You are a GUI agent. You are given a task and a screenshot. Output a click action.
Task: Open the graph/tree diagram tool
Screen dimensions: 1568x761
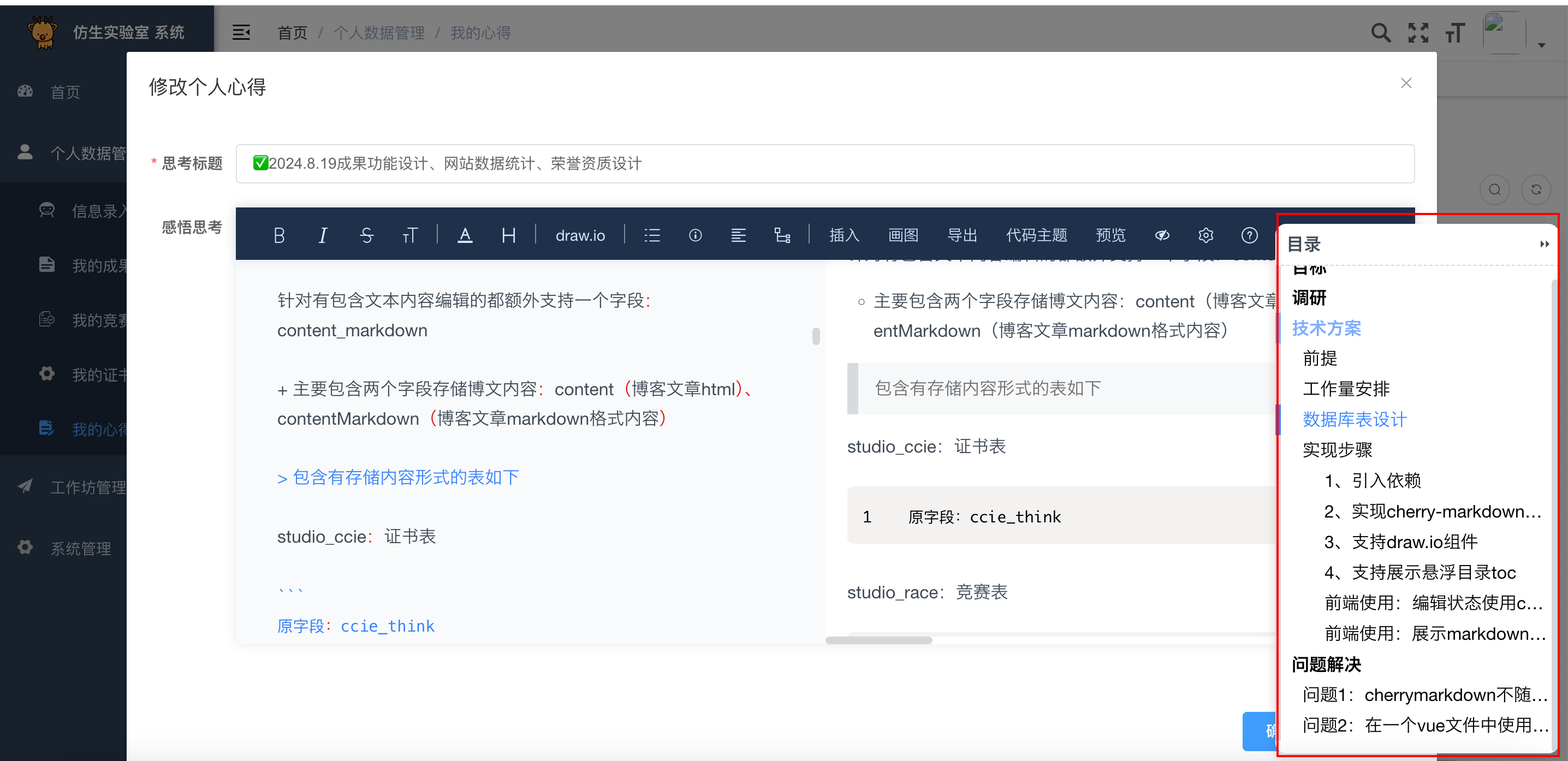coord(782,236)
